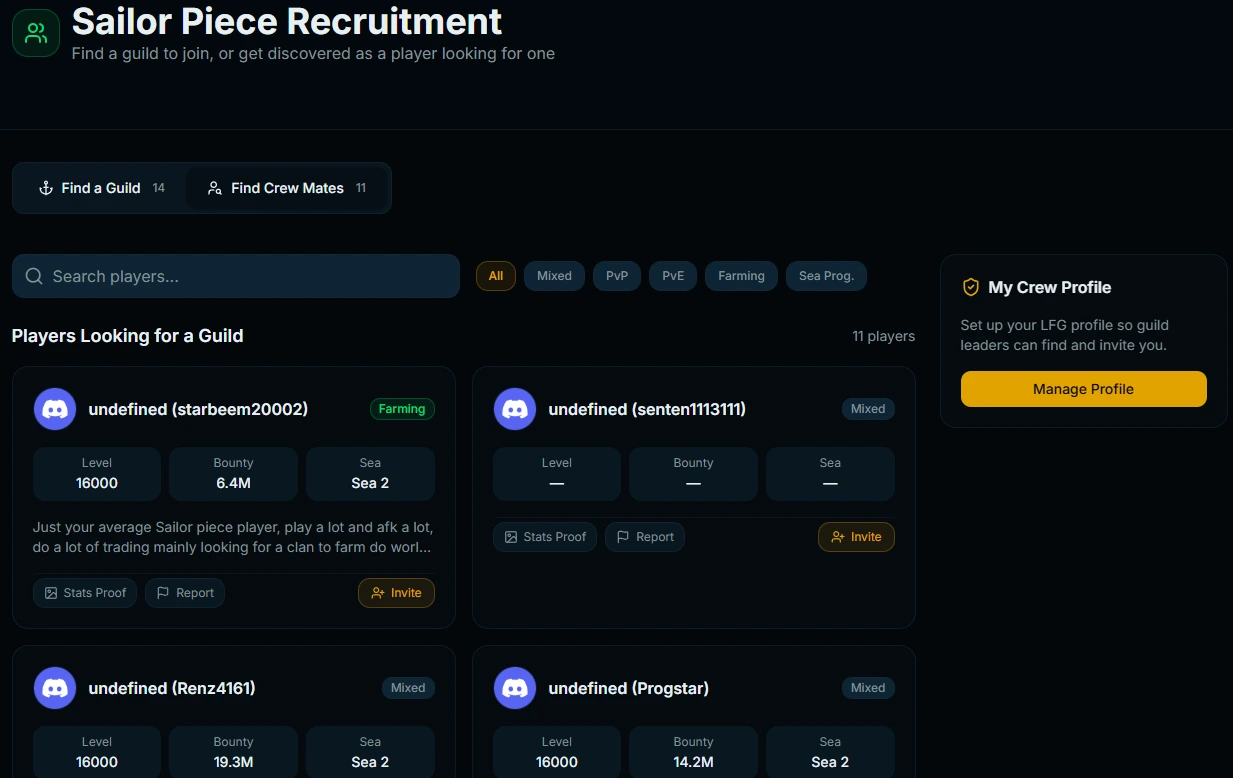Image resolution: width=1233 pixels, height=778 pixels.
Task: Click the person-search icon on Find Crew Mates
Action: (x=214, y=188)
